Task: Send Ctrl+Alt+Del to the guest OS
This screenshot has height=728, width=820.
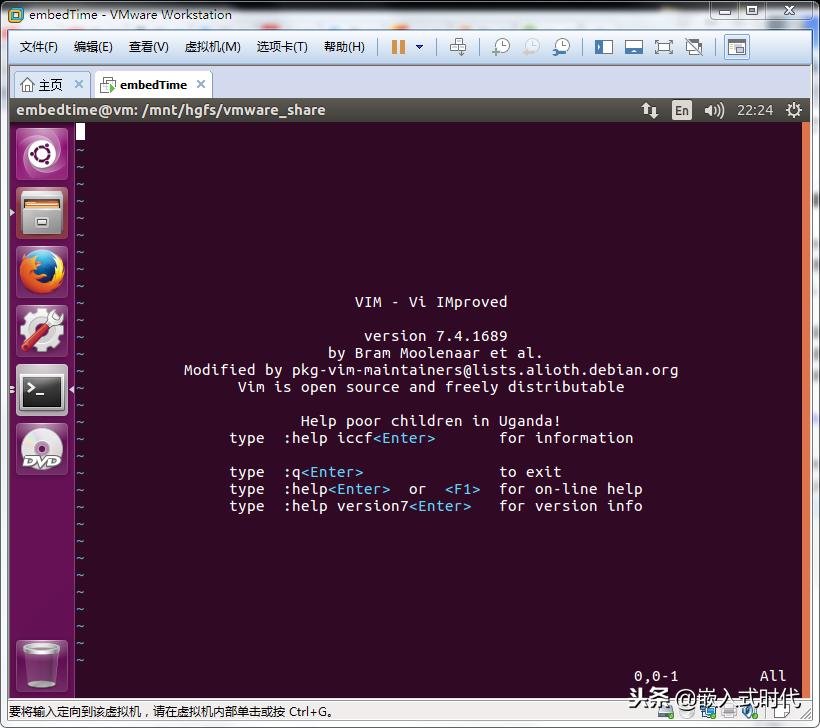Action: click(x=459, y=46)
